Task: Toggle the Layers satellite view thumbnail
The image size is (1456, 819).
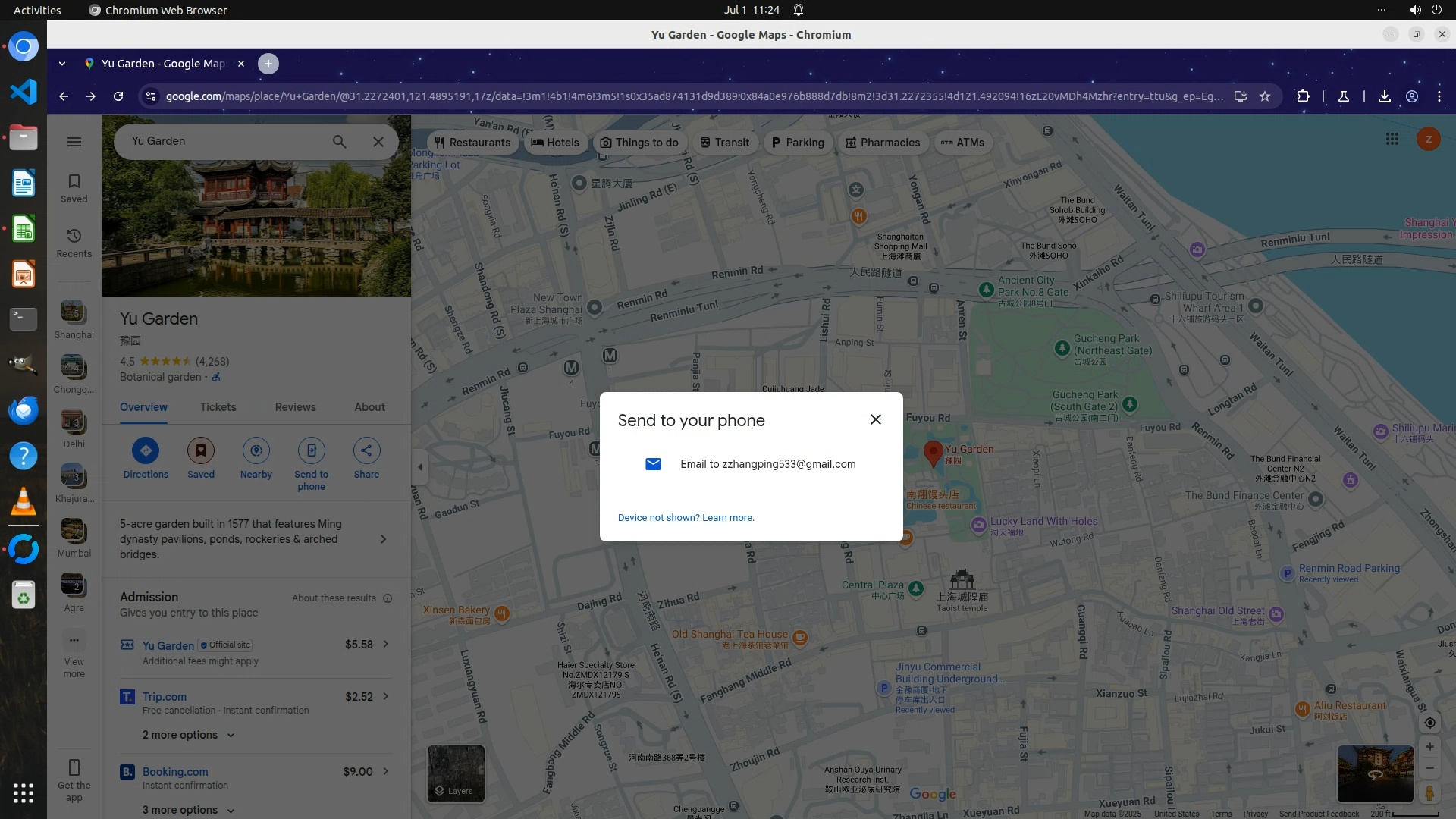Action: tap(456, 773)
